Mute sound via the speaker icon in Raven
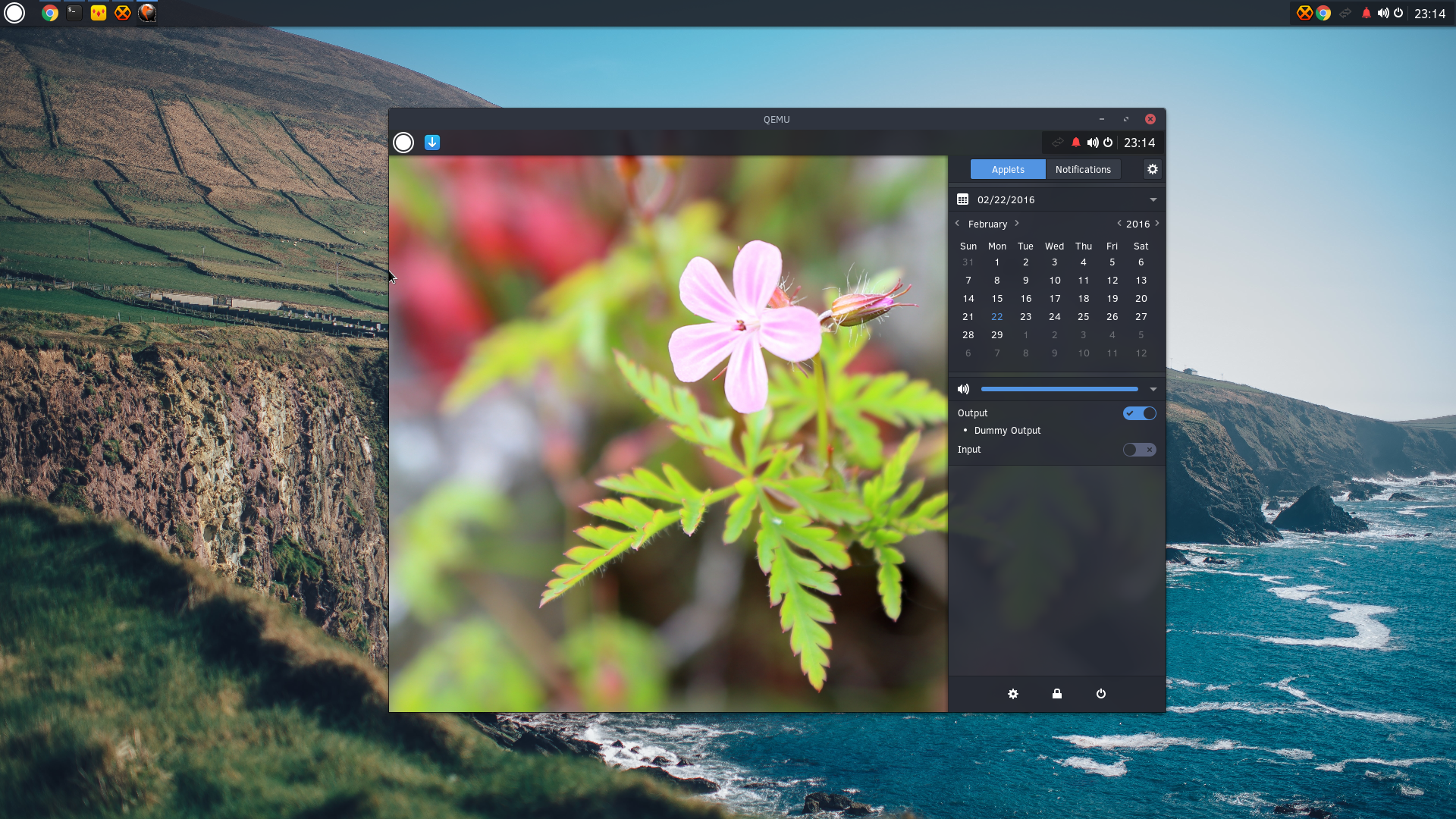This screenshot has width=1456, height=819. click(963, 389)
